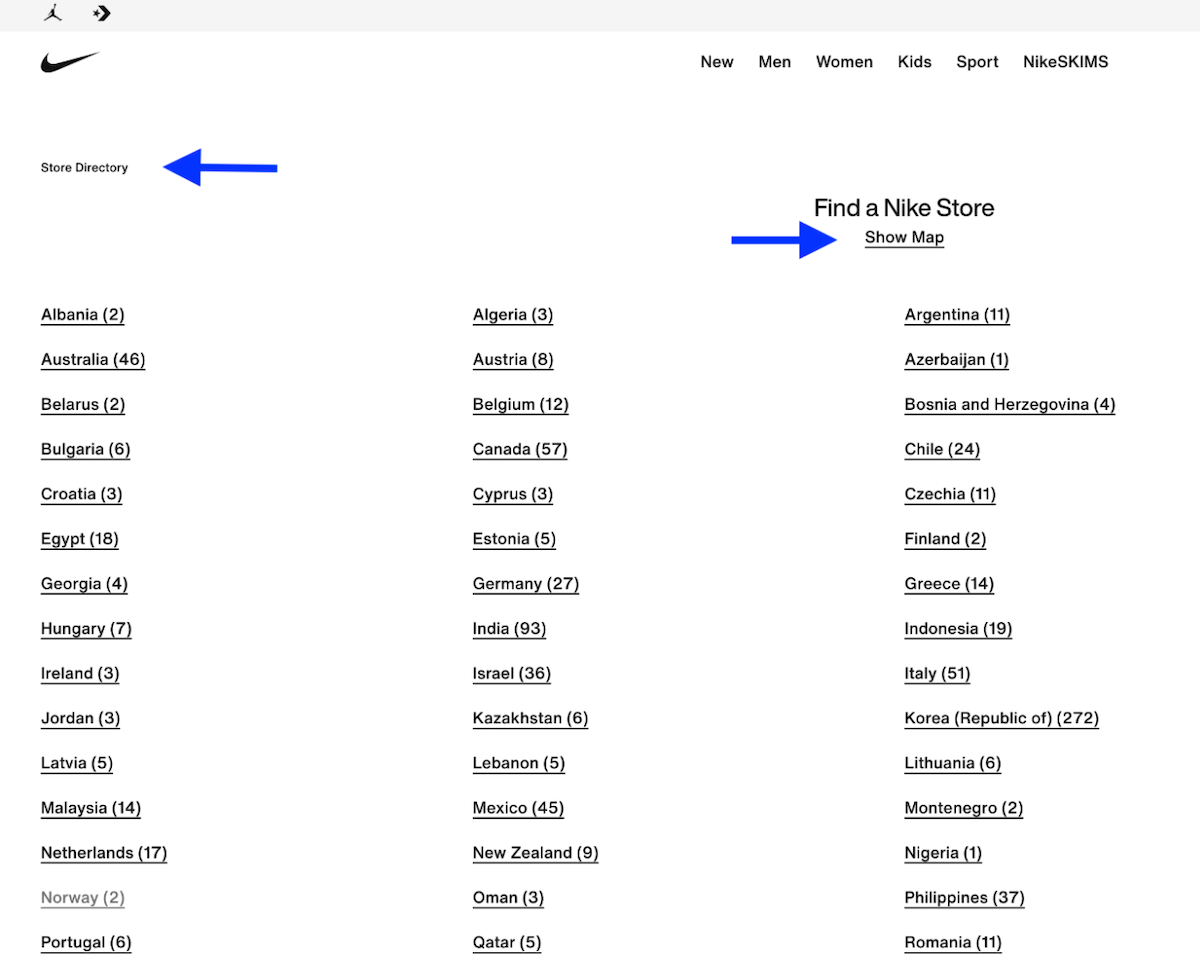Show the store map
Screen dimensions: 1200x970
[x=904, y=237]
